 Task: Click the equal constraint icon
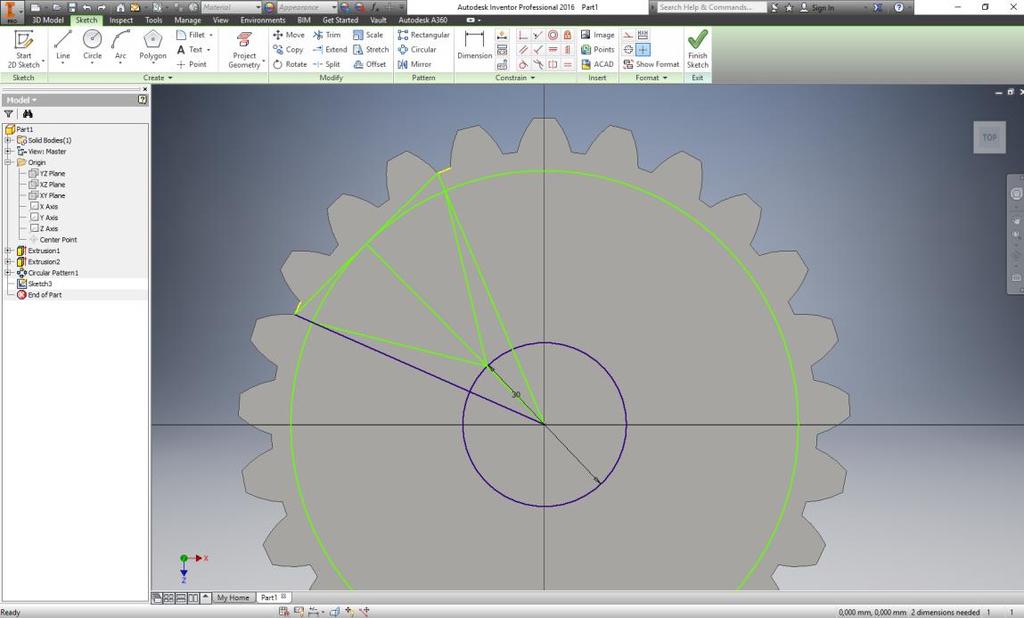(568, 65)
